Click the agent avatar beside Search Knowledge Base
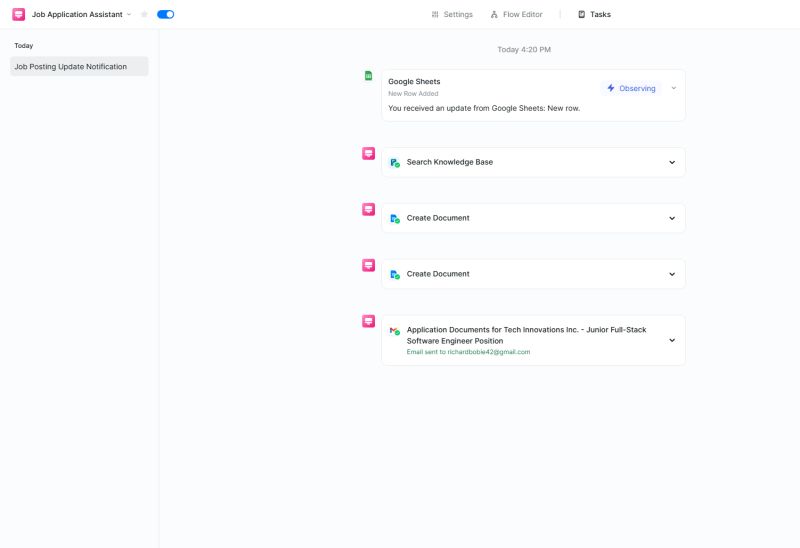 pyautogui.click(x=368, y=154)
